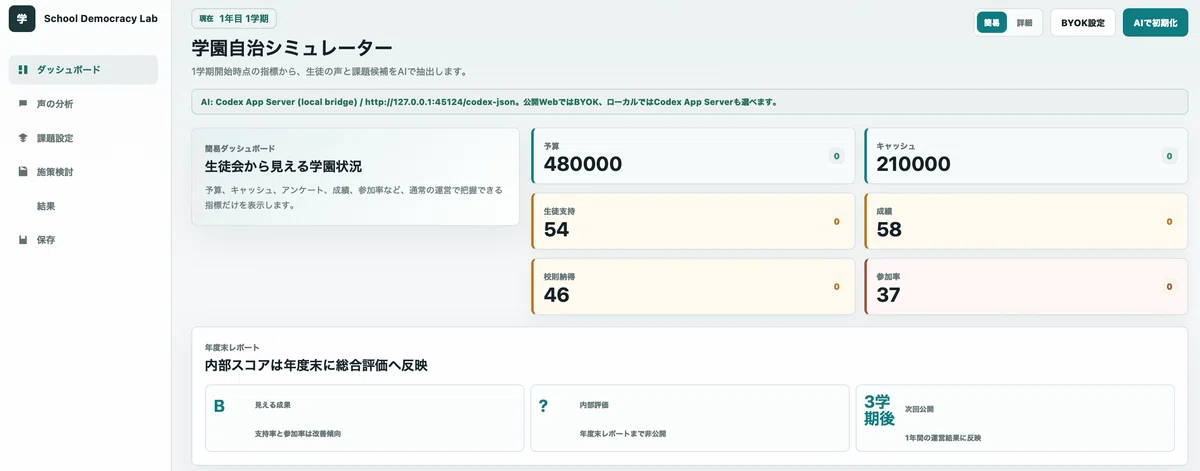This screenshot has width=1200, height=471.
Task: Switch view mode to 簡易
Action: coord(992,22)
